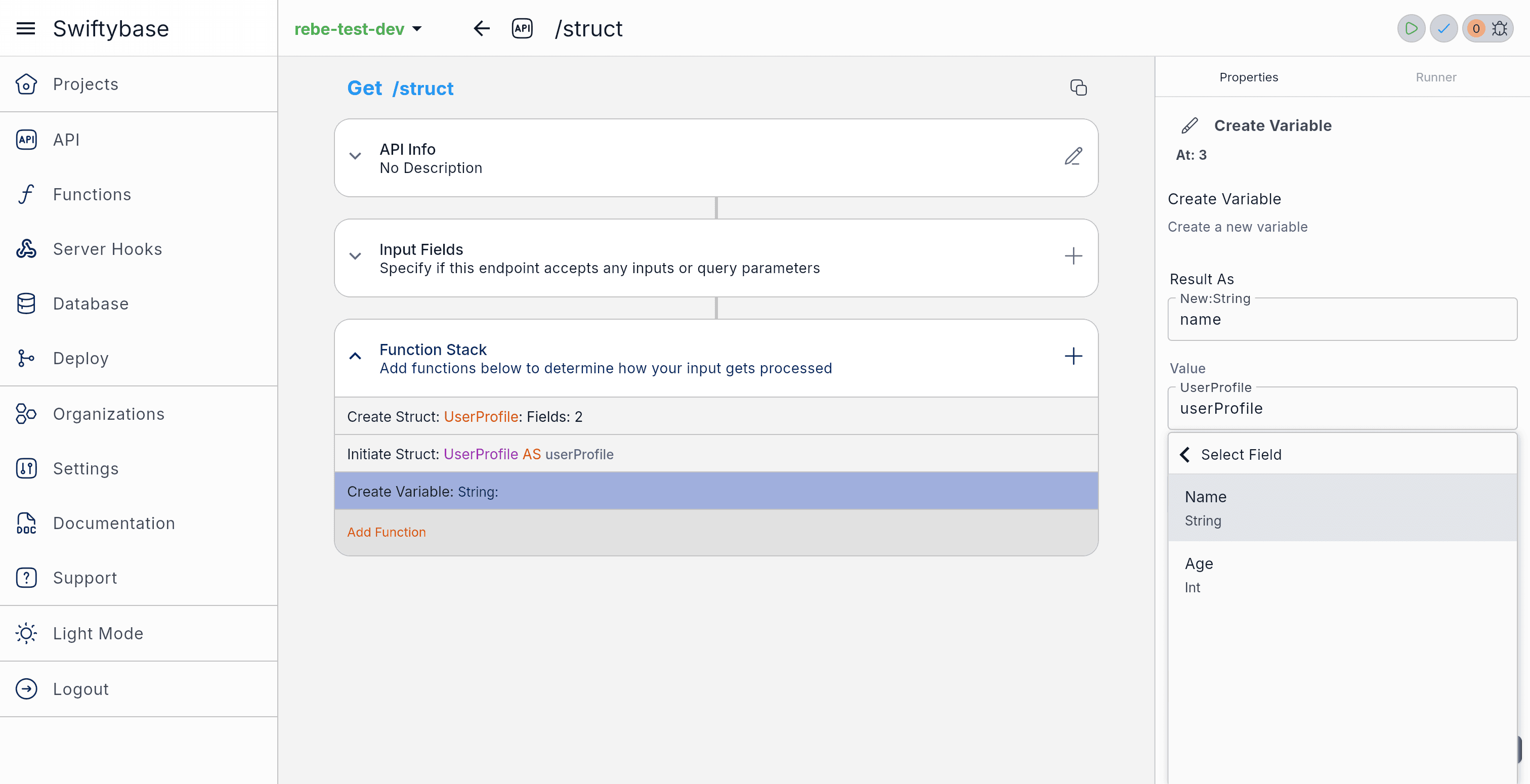Viewport: 1530px width, 784px height.
Task: Go back with the left arrow
Action: click(x=482, y=28)
